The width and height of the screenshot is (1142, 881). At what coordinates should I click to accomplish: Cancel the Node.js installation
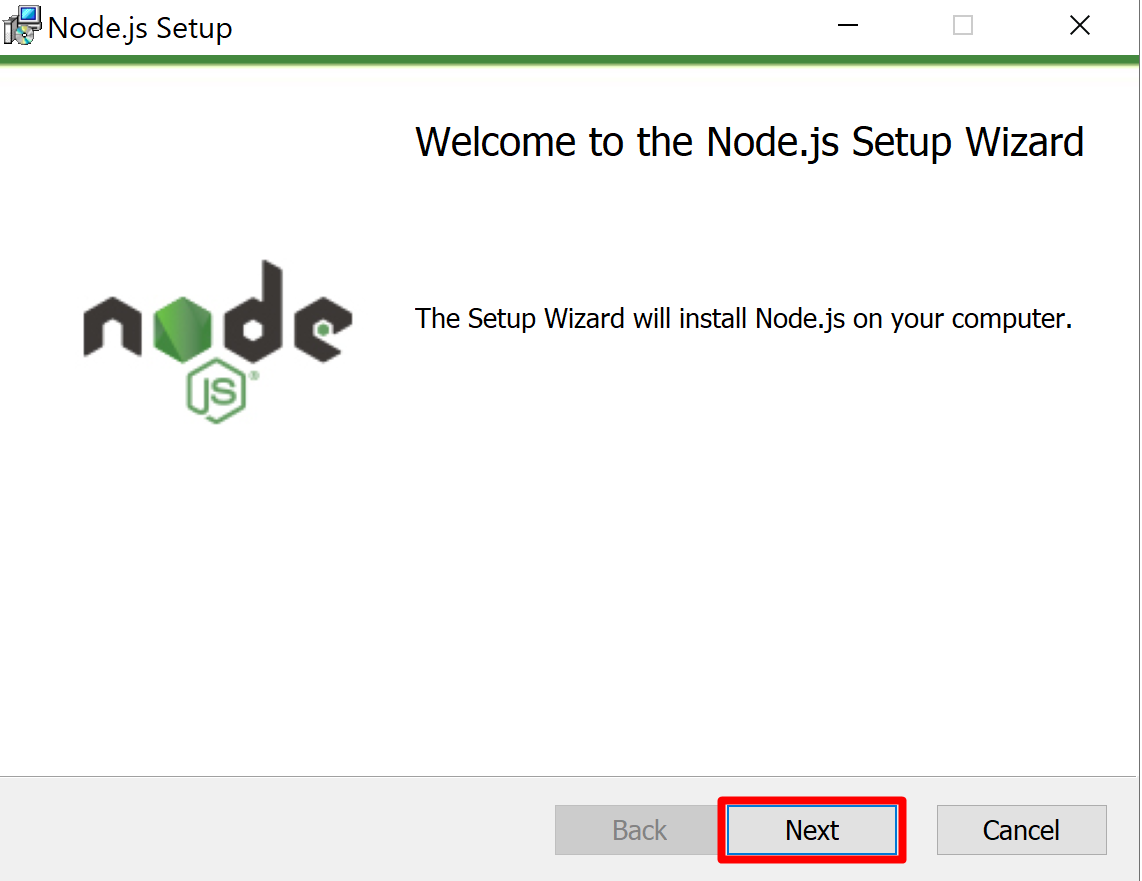(1021, 830)
